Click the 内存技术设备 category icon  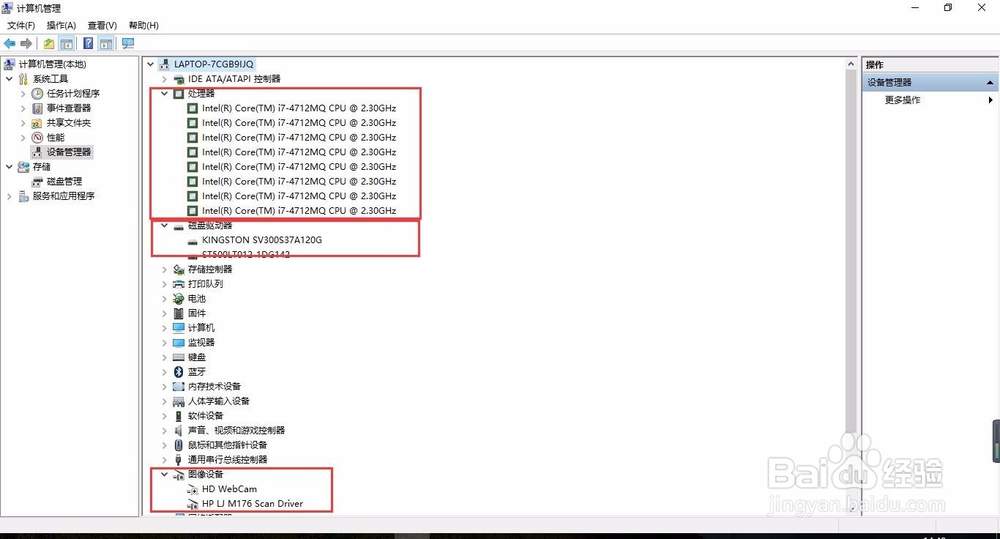tap(179, 387)
